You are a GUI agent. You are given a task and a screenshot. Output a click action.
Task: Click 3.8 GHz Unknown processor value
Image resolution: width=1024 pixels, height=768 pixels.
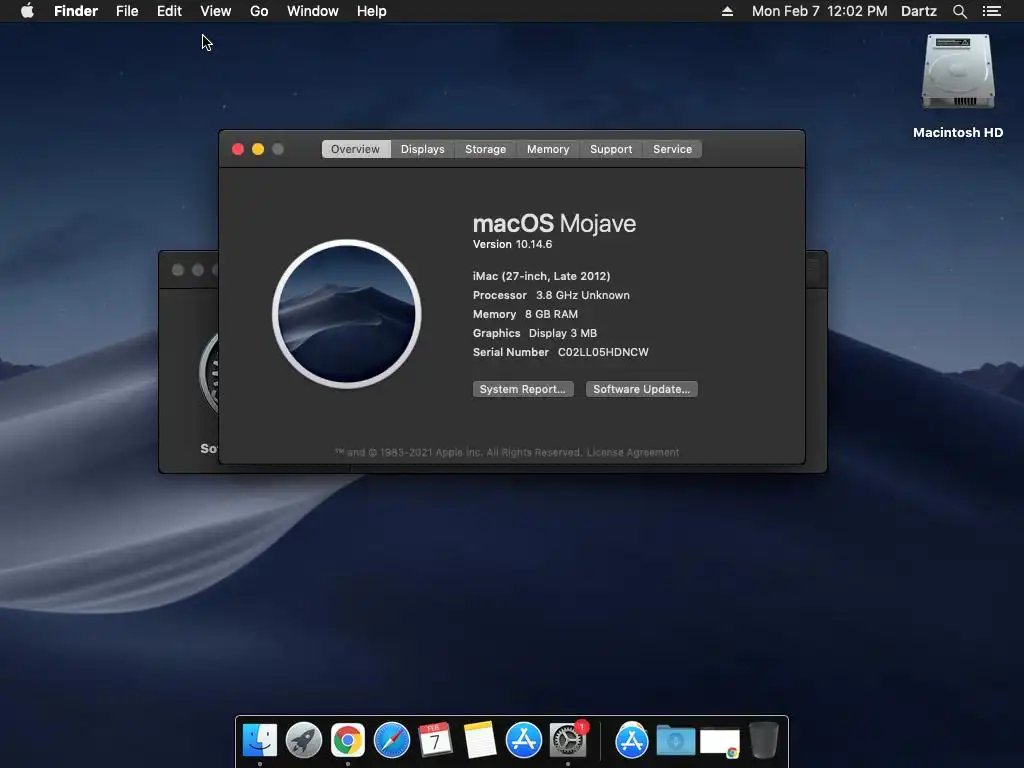click(x=583, y=295)
